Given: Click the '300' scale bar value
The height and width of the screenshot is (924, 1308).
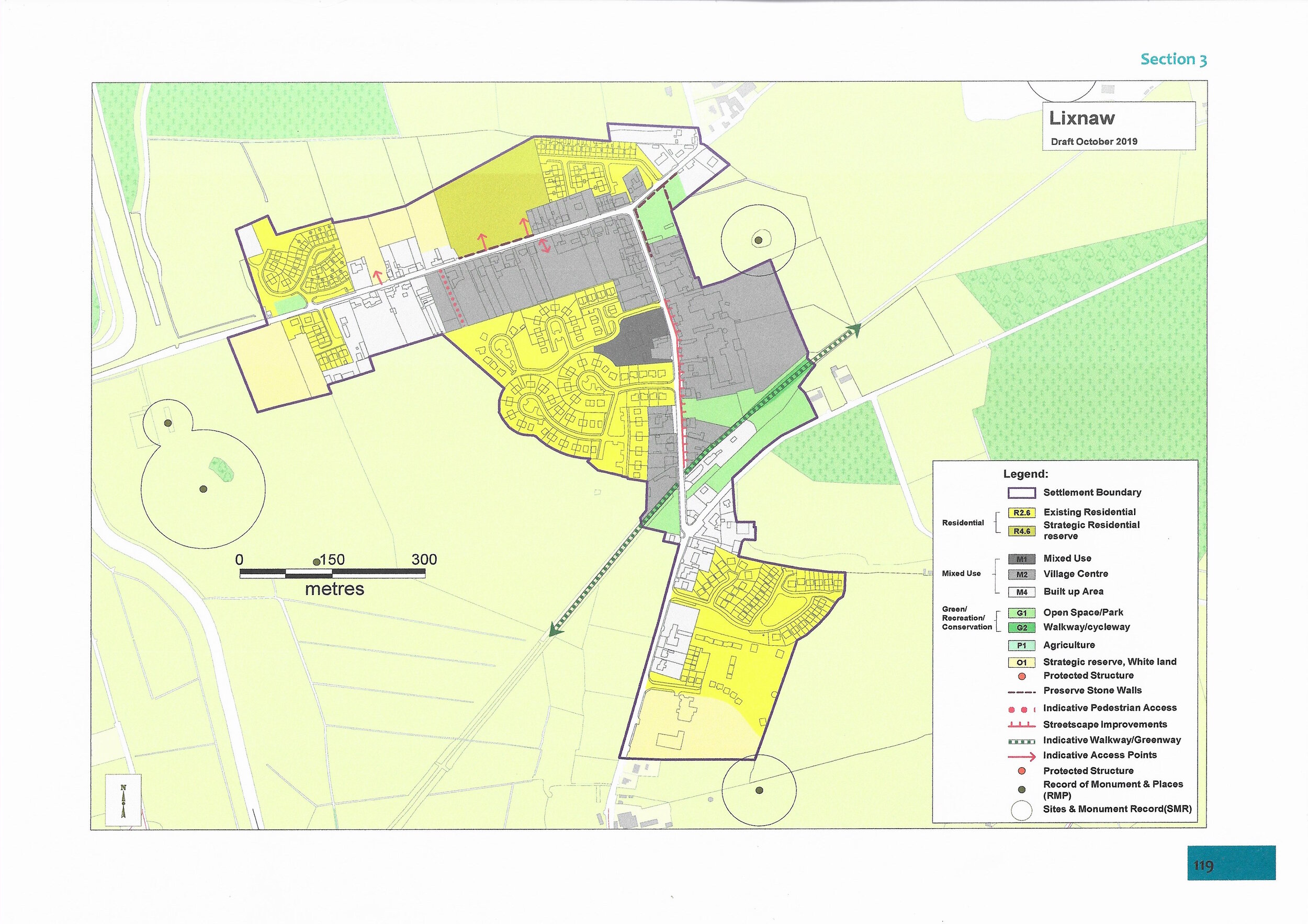Looking at the screenshot, I should tap(424, 560).
